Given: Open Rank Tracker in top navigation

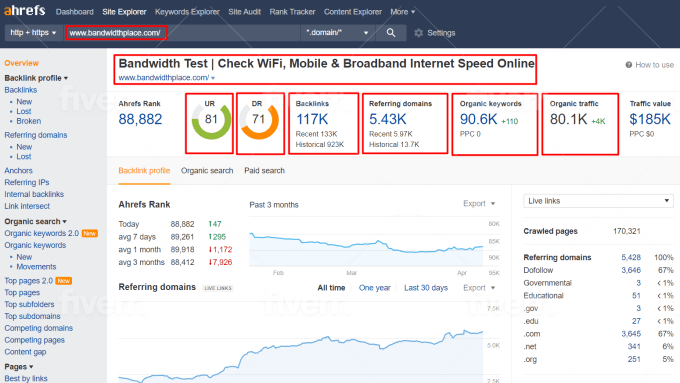Looking at the screenshot, I should [292, 12].
